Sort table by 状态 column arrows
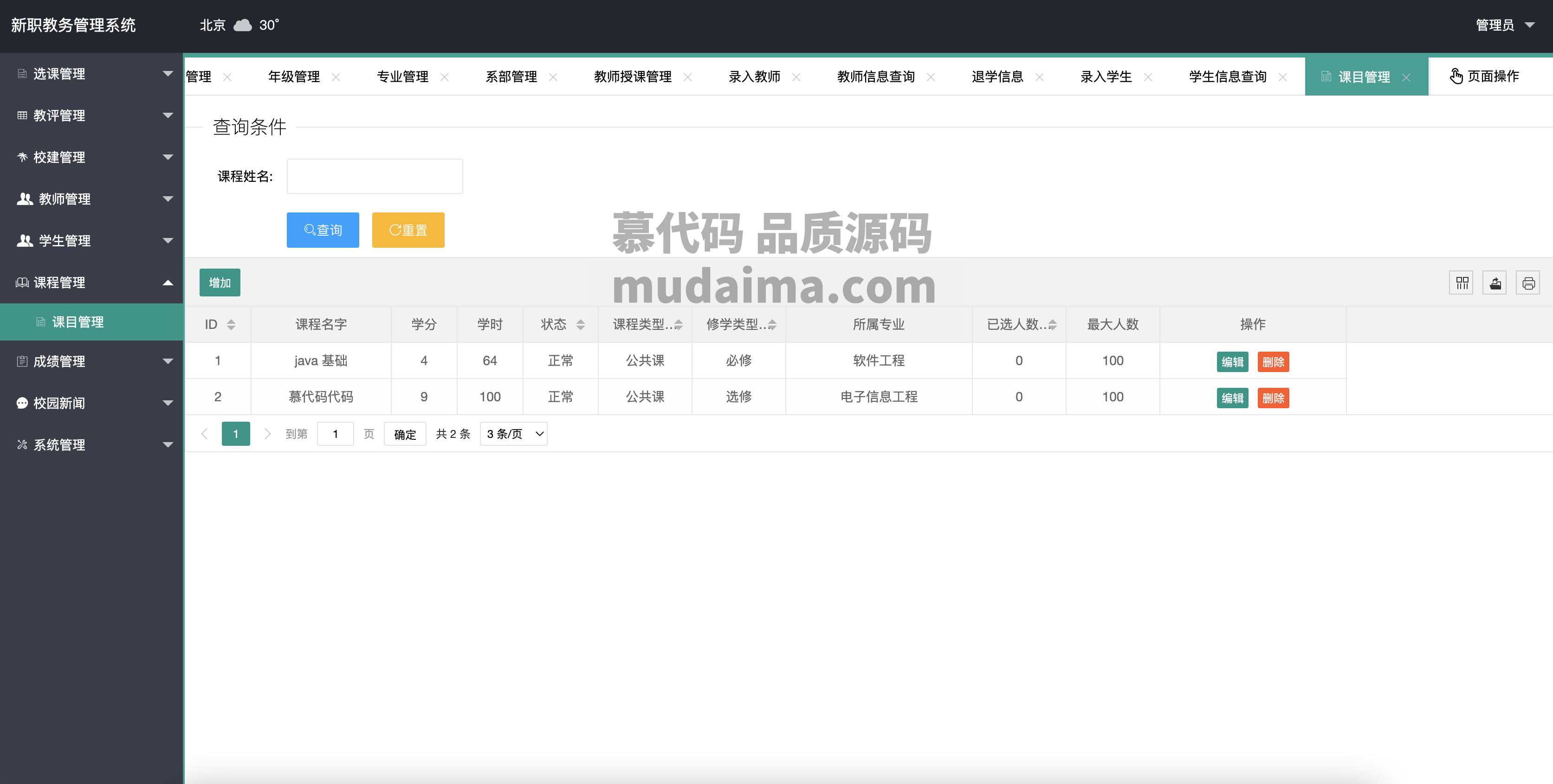Screen dimensions: 1553x784 581,325
